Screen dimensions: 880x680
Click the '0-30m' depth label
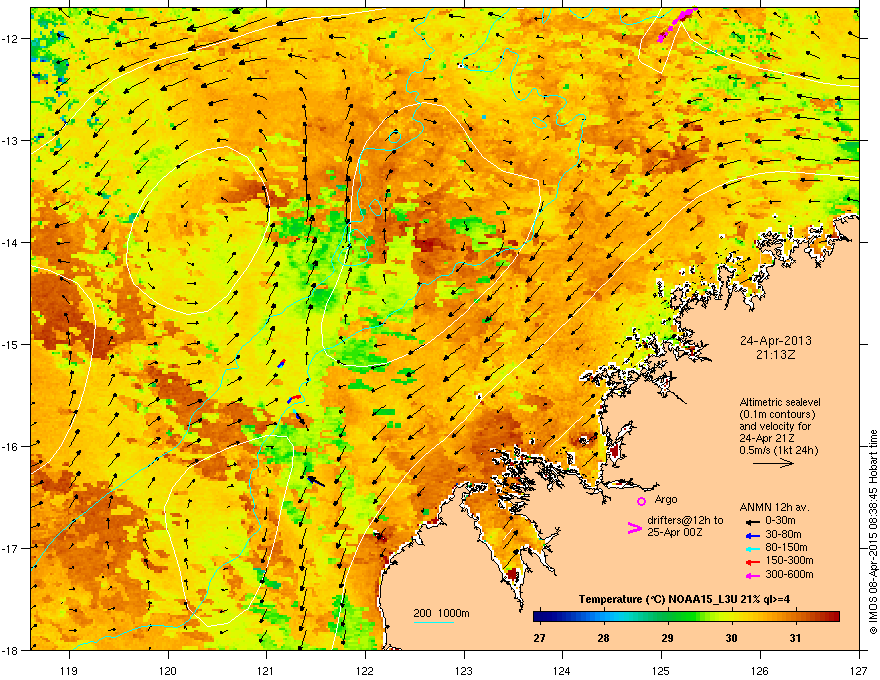(x=780, y=521)
